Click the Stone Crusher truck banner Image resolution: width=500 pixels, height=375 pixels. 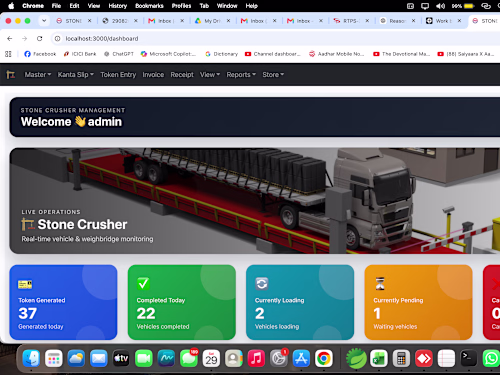click(255, 201)
